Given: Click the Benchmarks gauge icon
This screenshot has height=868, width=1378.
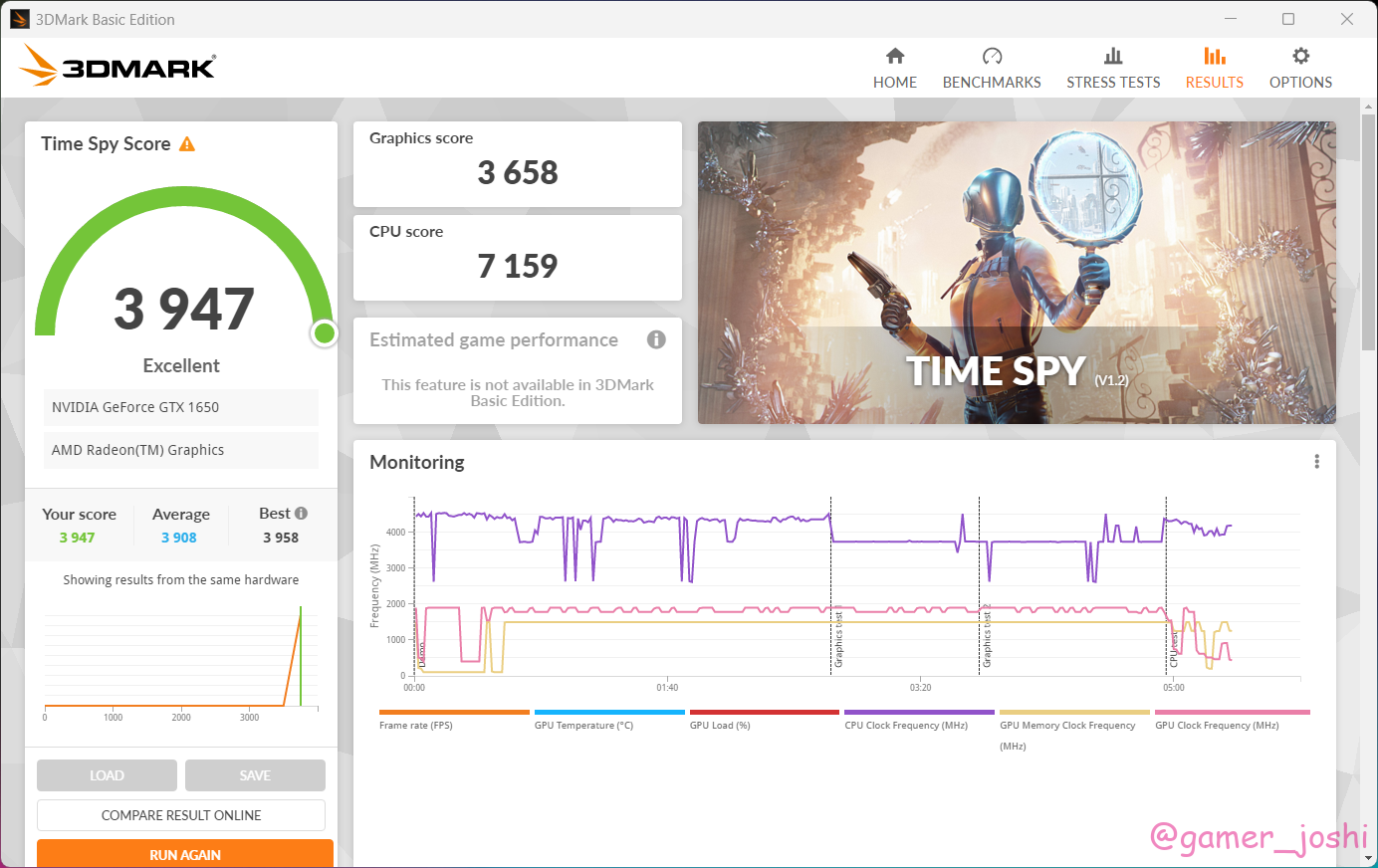Looking at the screenshot, I should pyautogui.click(x=992, y=56).
